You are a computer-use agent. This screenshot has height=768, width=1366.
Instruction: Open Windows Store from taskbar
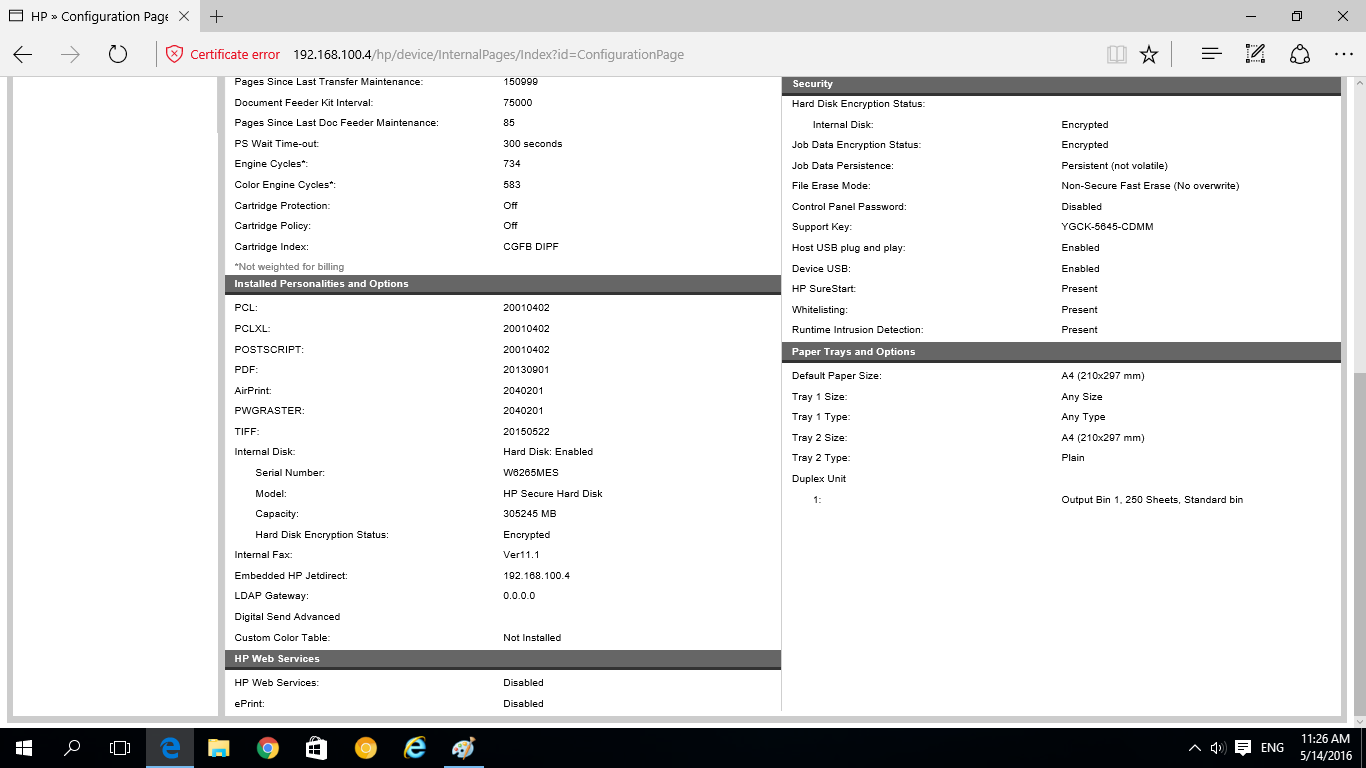pos(316,748)
